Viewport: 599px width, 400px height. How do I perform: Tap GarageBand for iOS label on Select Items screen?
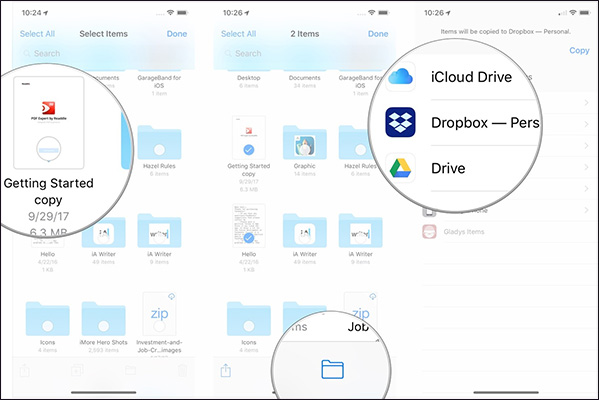pyautogui.click(x=159, y=81)
